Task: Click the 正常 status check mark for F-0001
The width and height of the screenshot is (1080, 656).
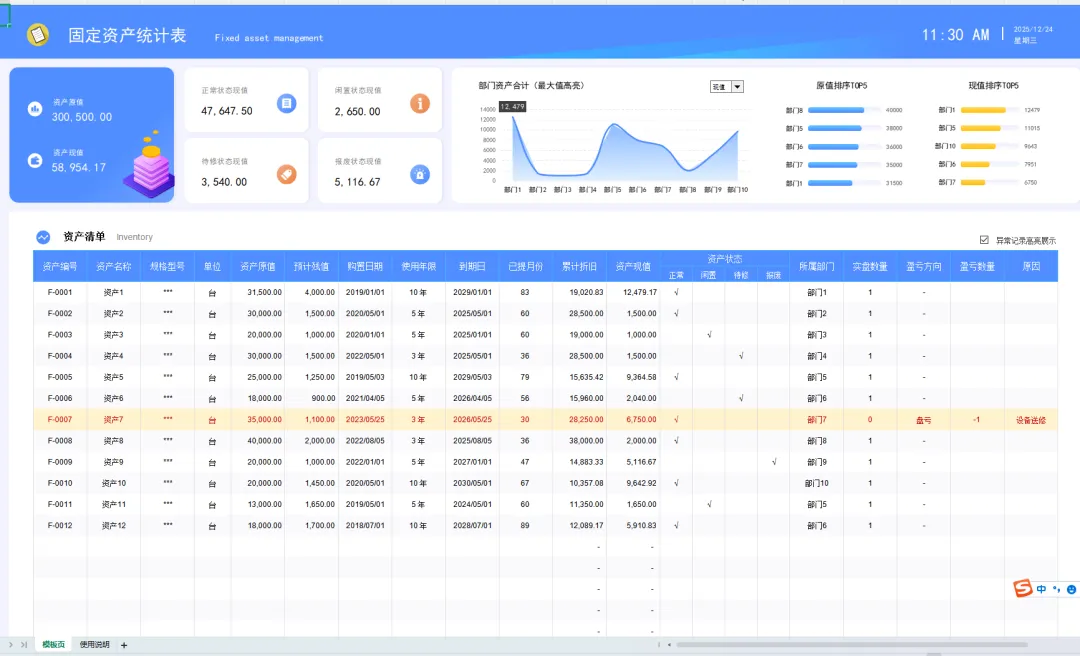Action: [x=676, y=292]
